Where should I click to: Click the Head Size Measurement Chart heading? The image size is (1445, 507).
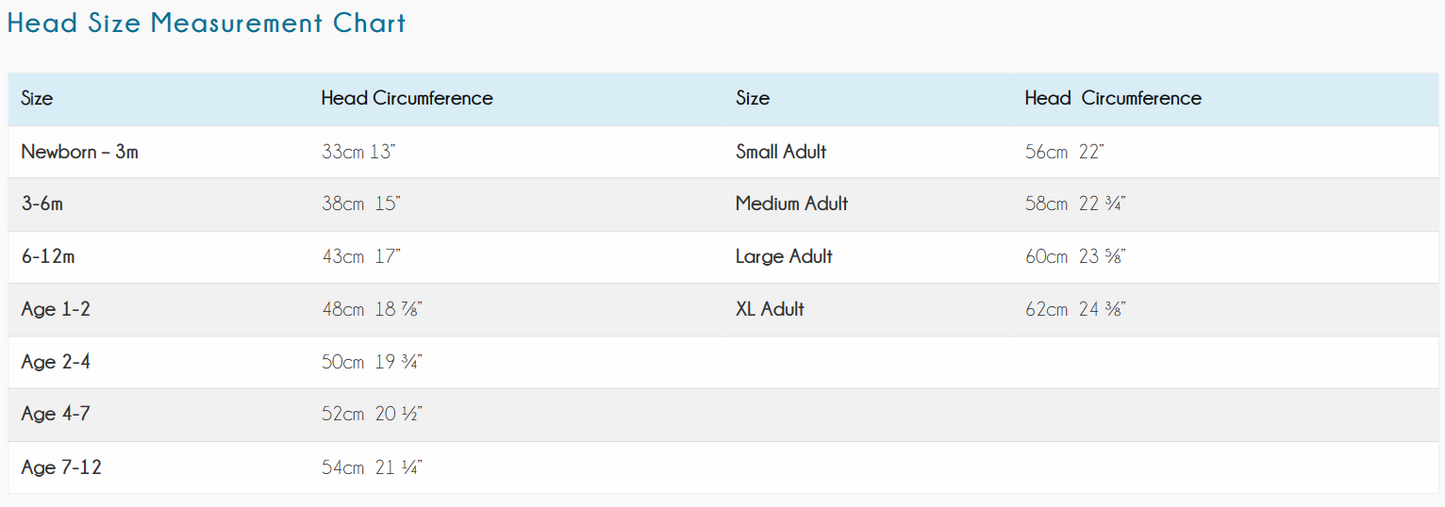pos(206,24)
